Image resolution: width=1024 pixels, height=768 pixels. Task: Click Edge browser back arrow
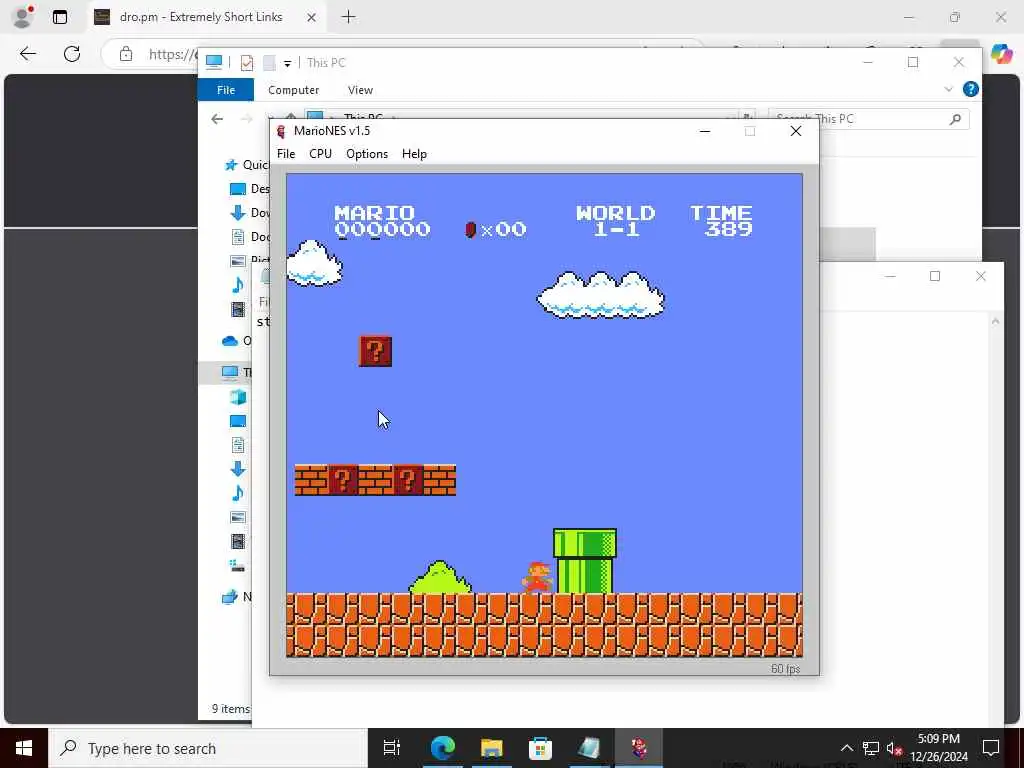click(28, 54)
